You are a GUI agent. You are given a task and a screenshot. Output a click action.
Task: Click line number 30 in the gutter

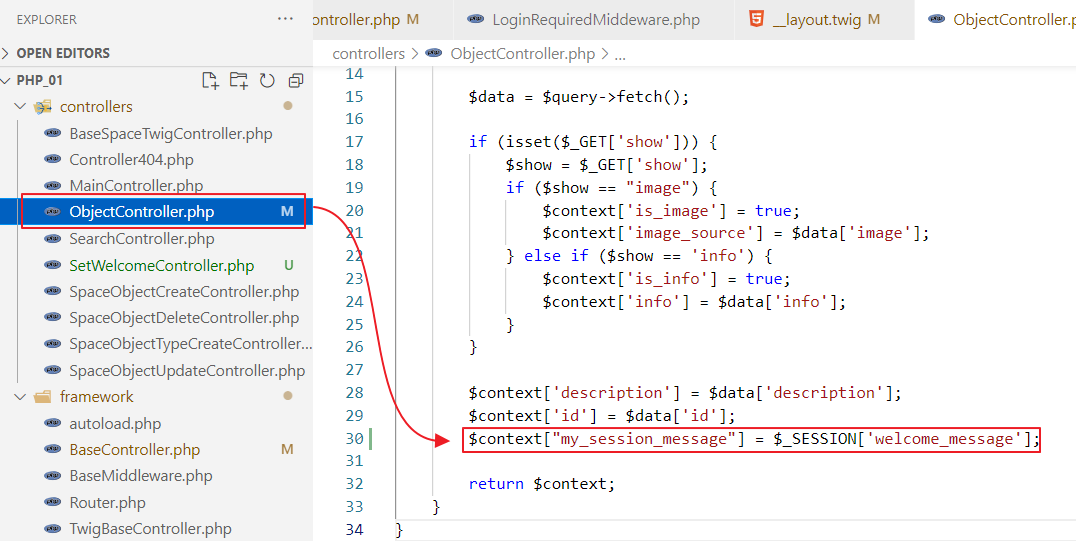(x=353, y=438)
